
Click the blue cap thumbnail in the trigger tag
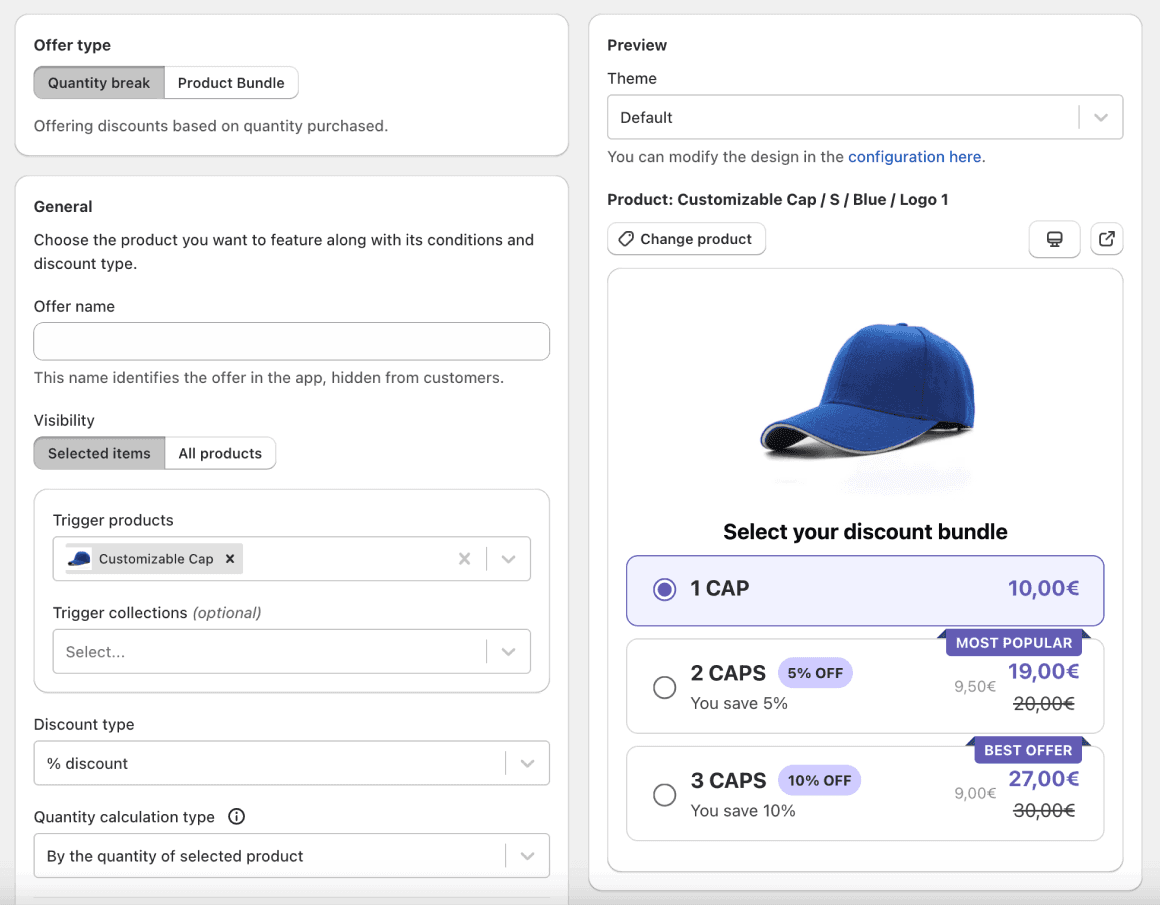point(79,559)
